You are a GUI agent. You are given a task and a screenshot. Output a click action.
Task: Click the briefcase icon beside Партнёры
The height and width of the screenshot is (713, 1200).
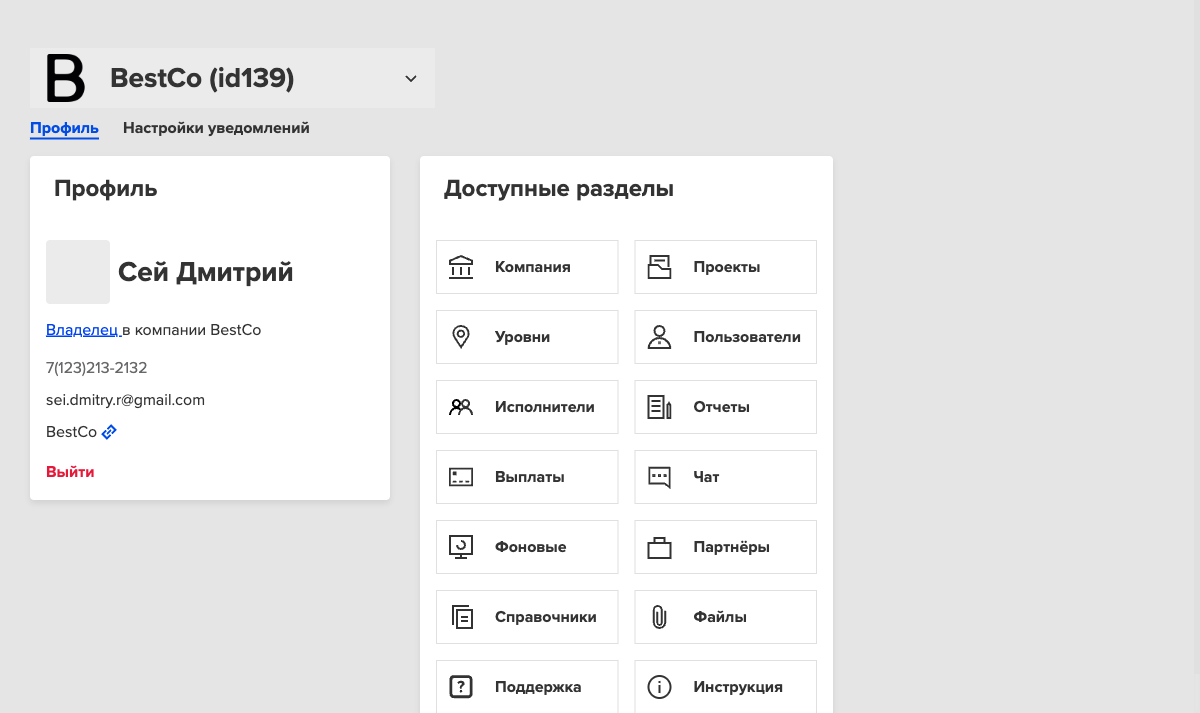659,547
